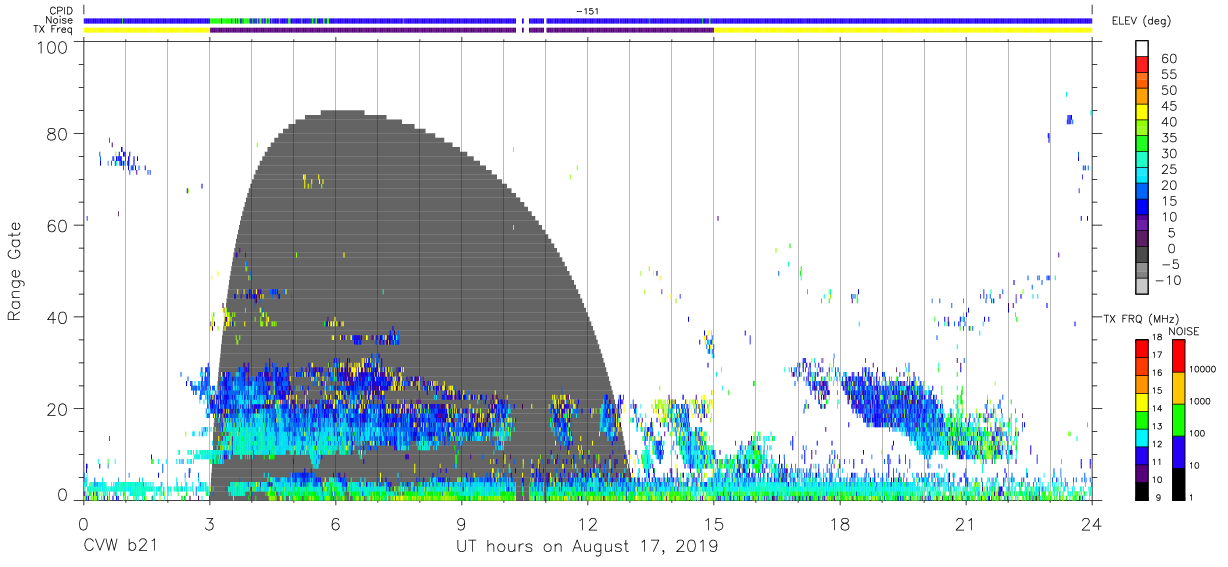1228x567 pixels.
Task: Click the '3' tick on the UT hours axis
Action: click(209, 523)
